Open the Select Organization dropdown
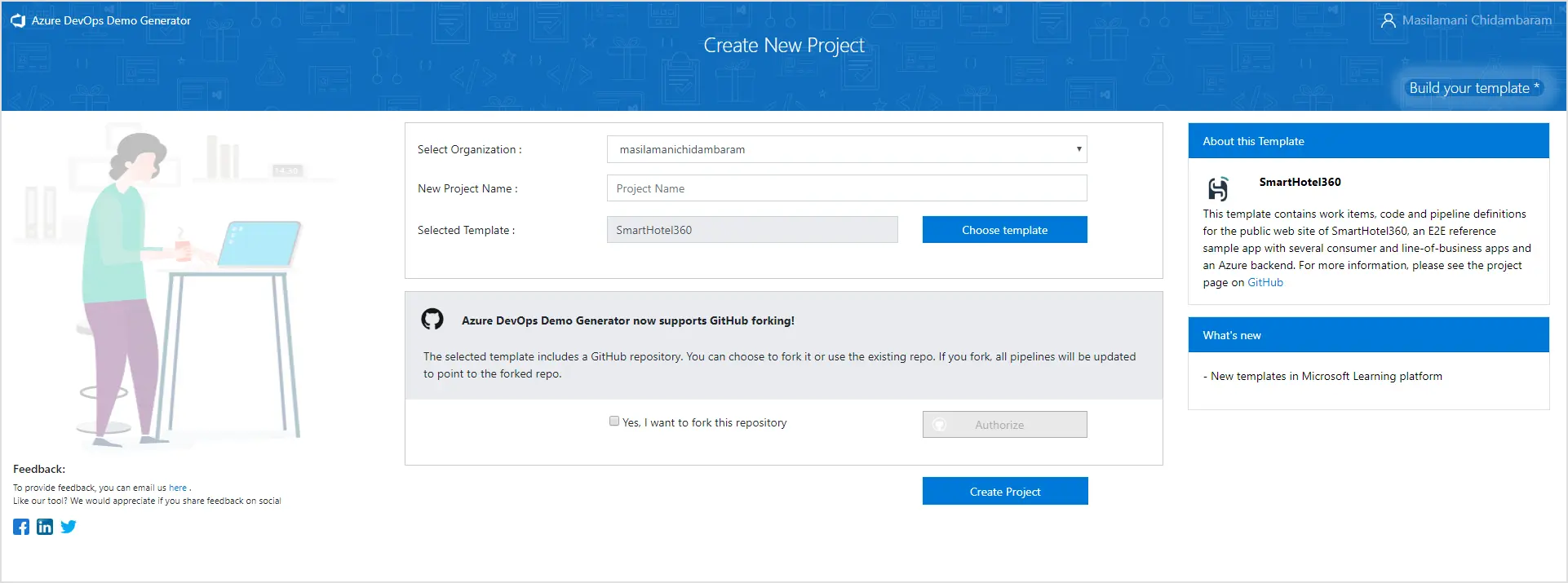This screenshot has height=583, width=1568. 846,149
